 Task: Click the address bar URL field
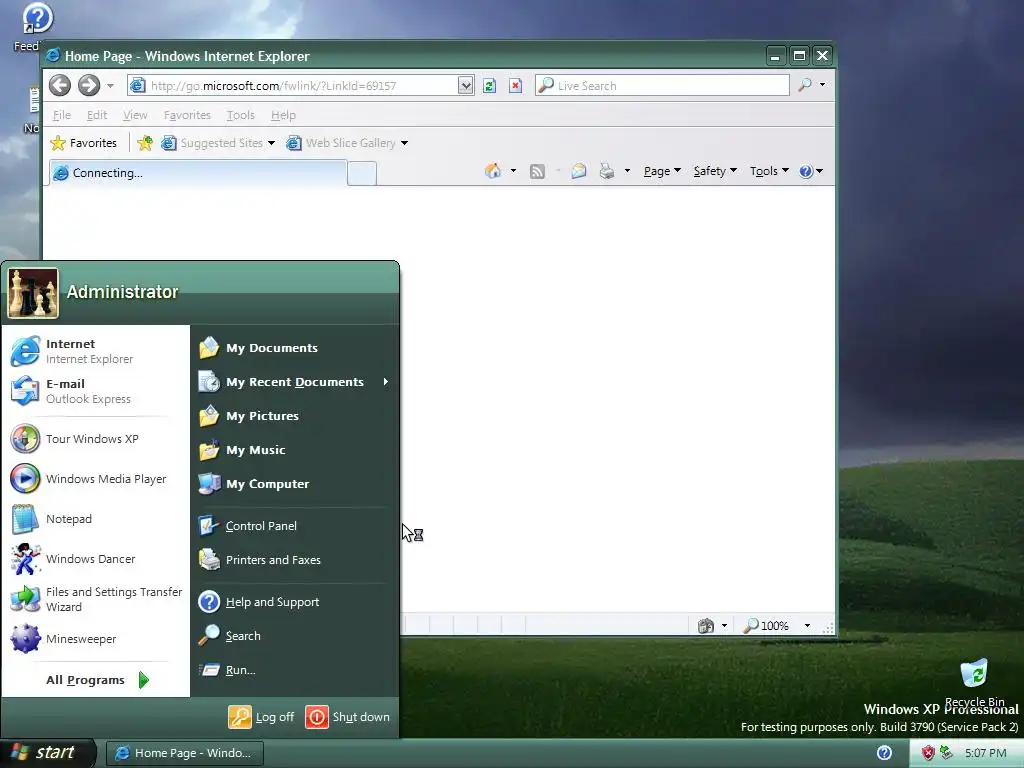[x=293, y=86]
